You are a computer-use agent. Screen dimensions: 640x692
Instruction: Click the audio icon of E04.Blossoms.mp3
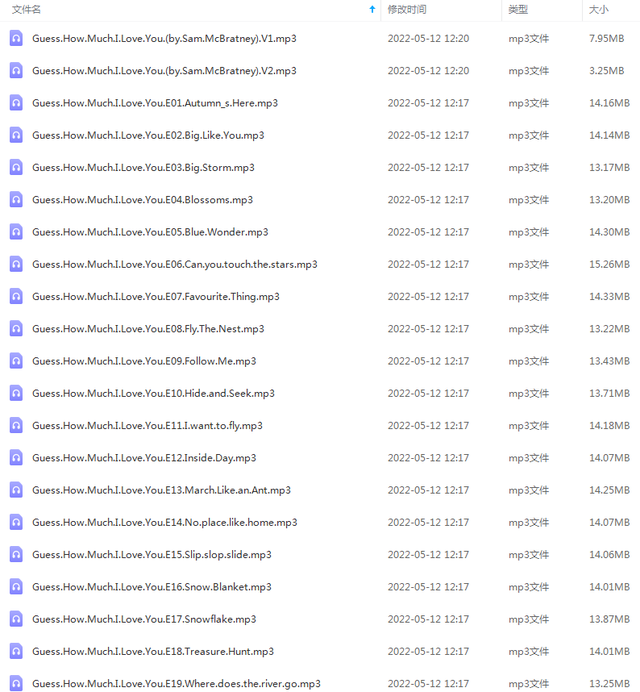16,199
